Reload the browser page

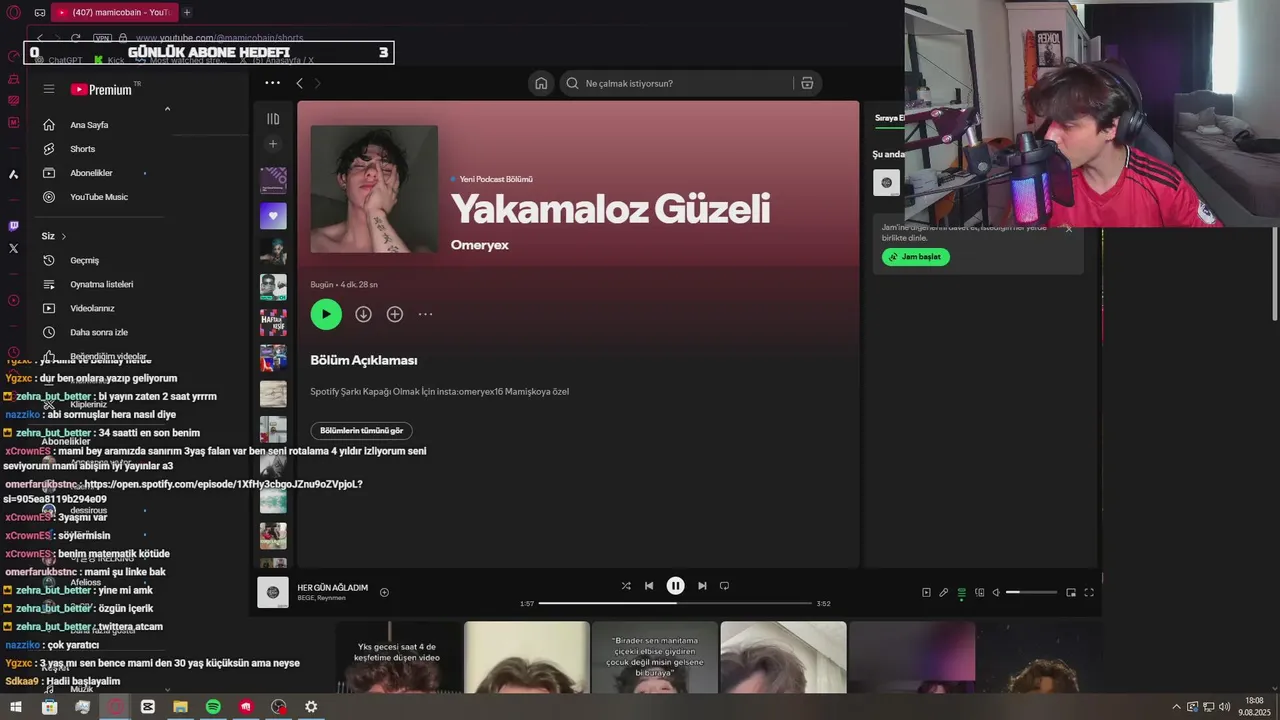pyautogui.click(x=76, y=37)
